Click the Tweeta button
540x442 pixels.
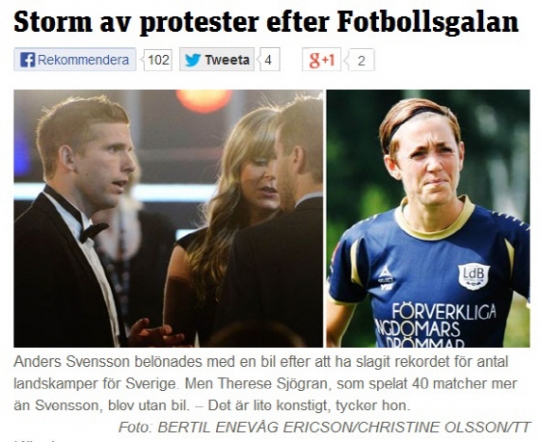[217, 60]
